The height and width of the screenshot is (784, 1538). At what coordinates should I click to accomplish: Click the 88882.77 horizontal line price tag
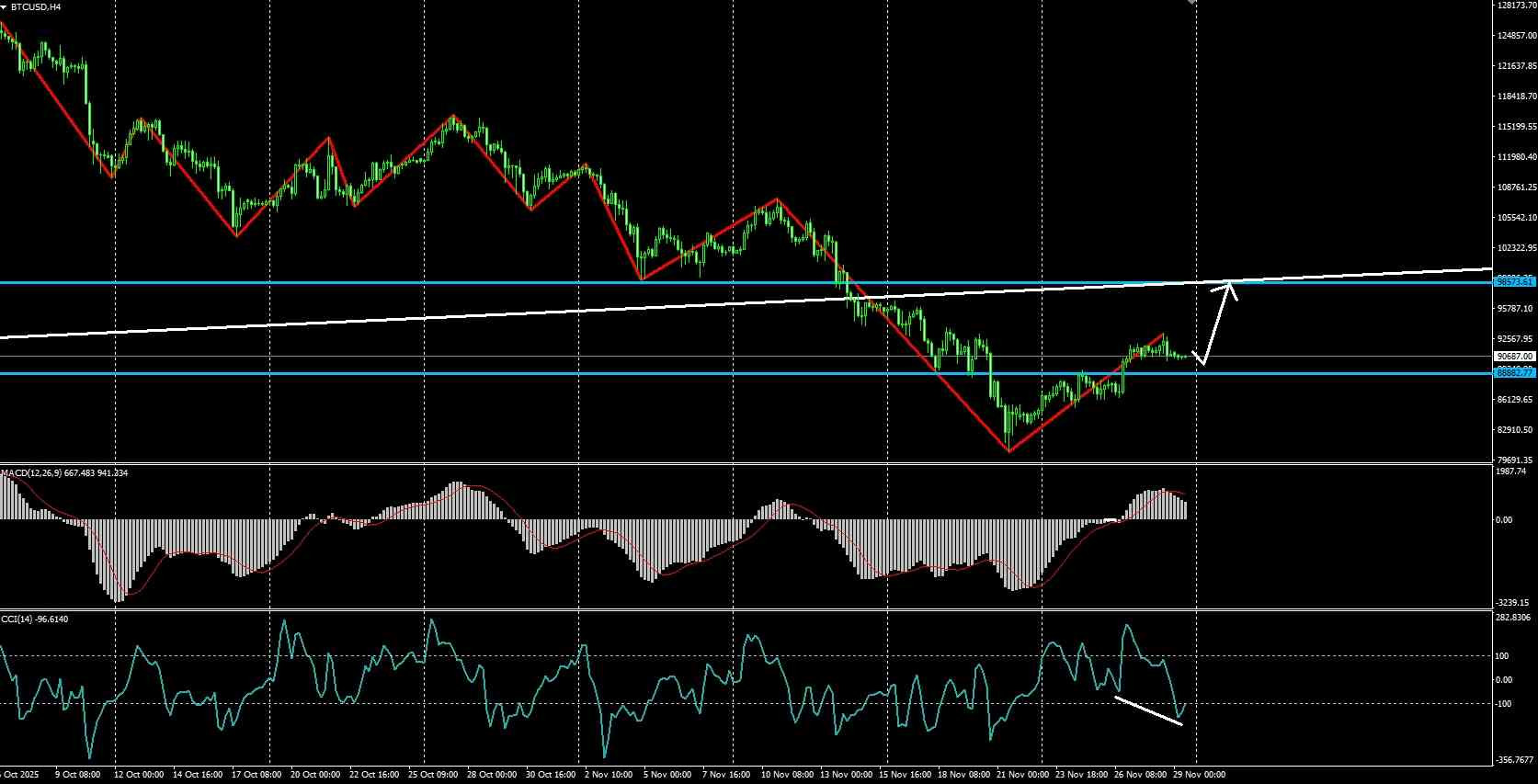(x=1515, y=372)
